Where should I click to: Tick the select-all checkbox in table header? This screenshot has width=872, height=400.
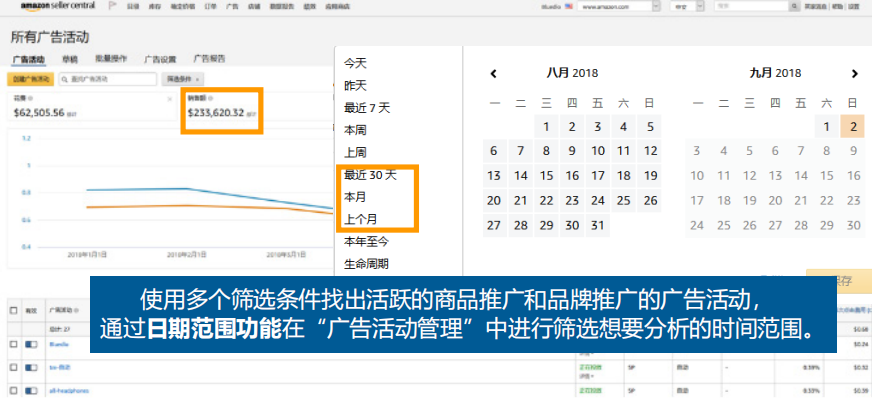click(x=13, y=310)
